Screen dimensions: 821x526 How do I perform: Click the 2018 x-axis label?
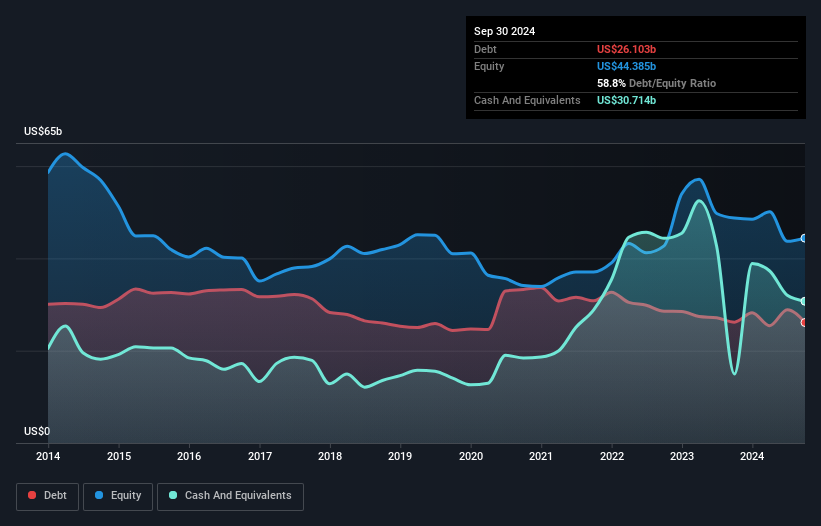pos(330,456)
